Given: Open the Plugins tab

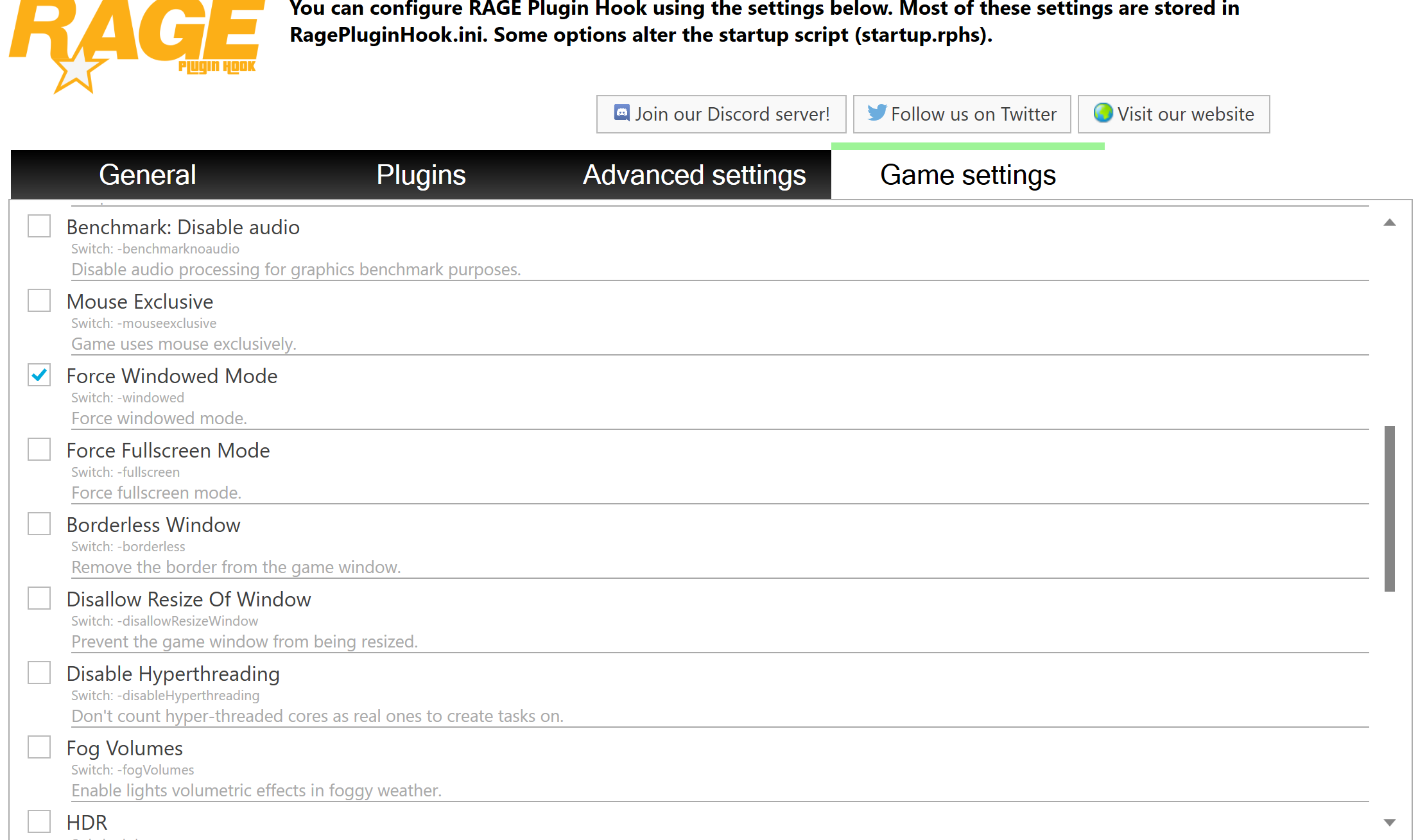Looking at the screenshot, I should point(420,175).
